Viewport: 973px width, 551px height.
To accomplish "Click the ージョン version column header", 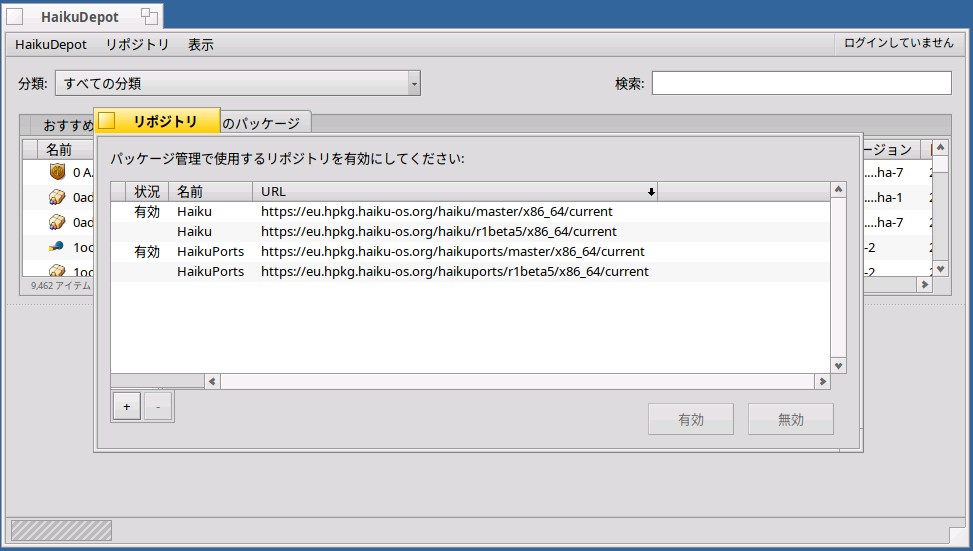I will pos(892,150).
